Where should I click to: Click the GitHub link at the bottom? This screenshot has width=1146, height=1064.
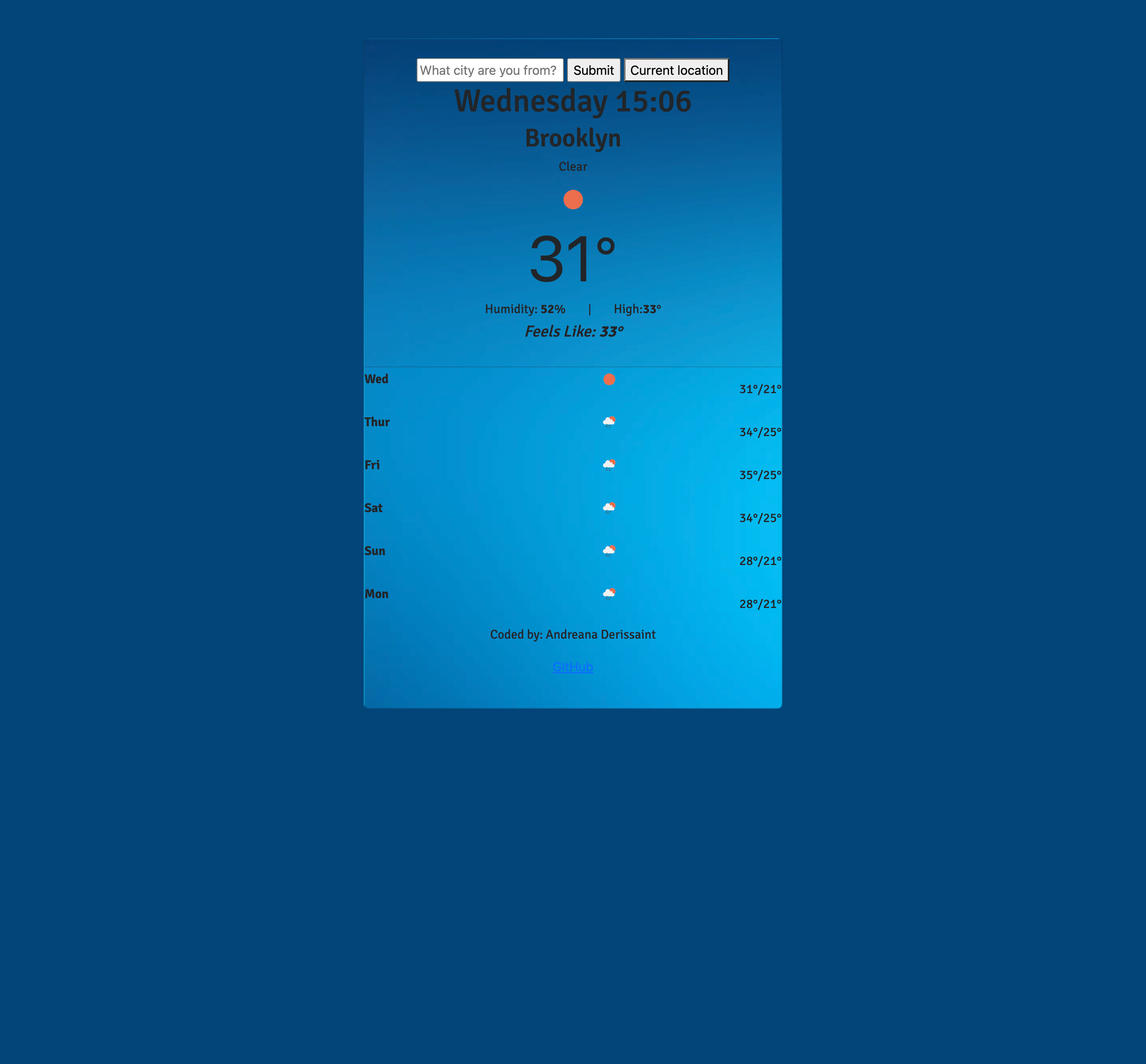point(573,667)
